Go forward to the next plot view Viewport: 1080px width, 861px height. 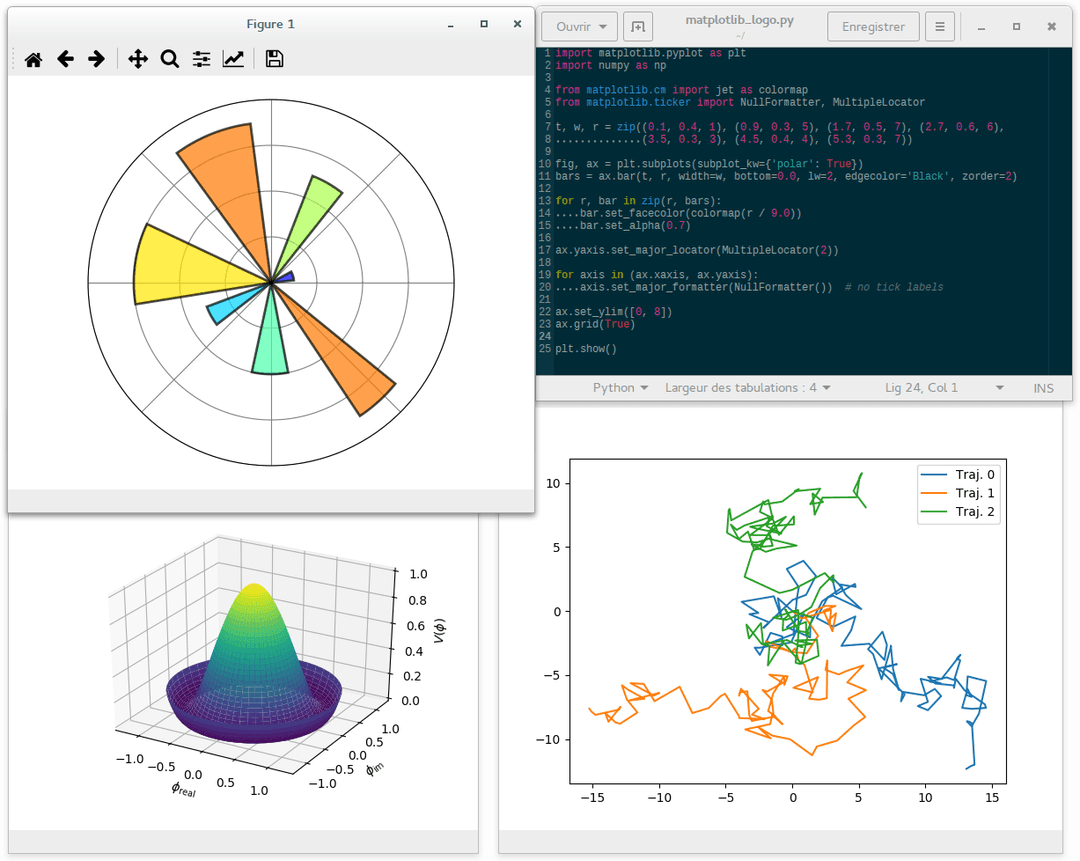coord(98,59)
